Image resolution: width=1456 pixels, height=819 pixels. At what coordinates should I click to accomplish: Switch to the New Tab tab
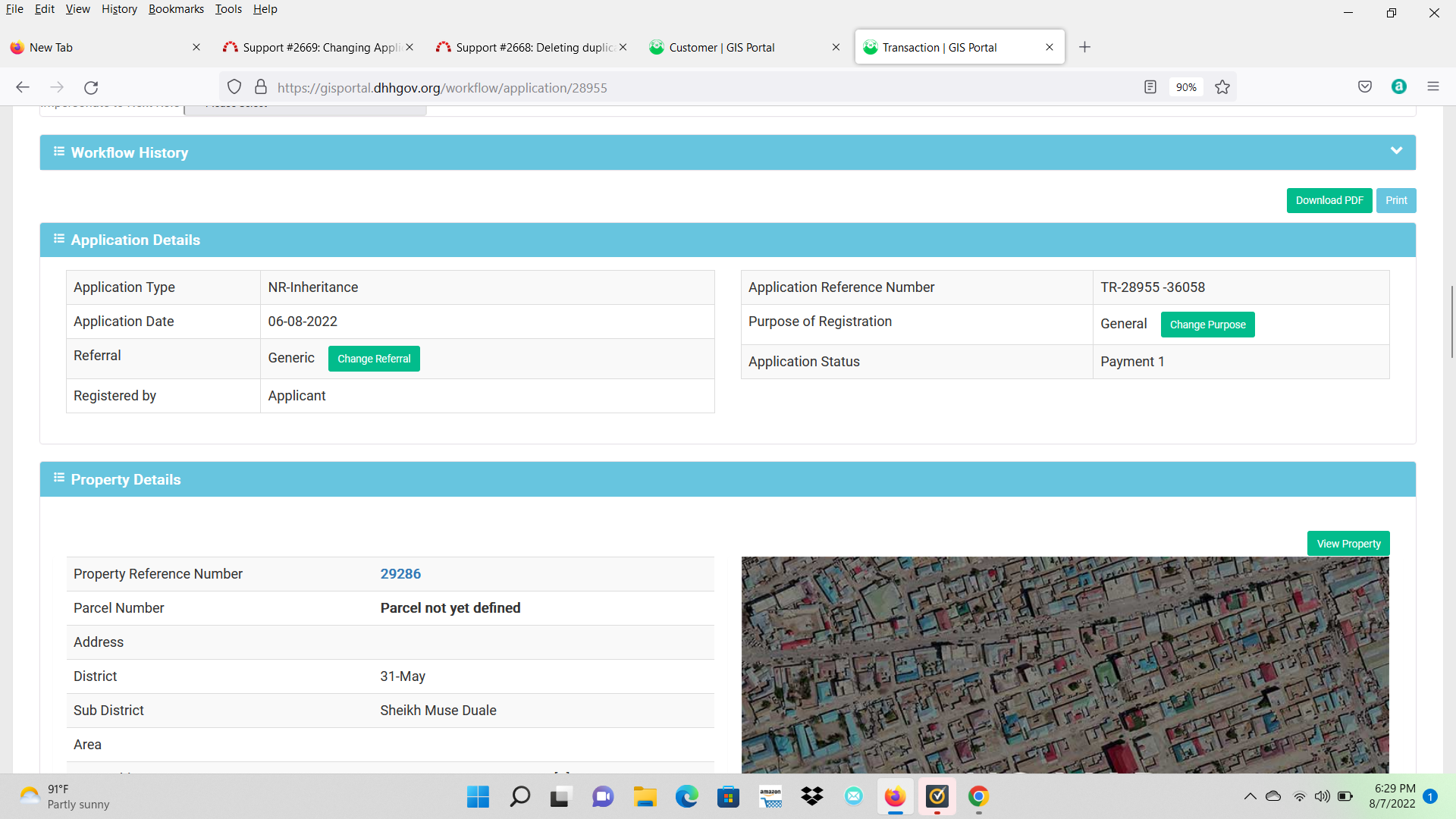click(x=106, y=47)
